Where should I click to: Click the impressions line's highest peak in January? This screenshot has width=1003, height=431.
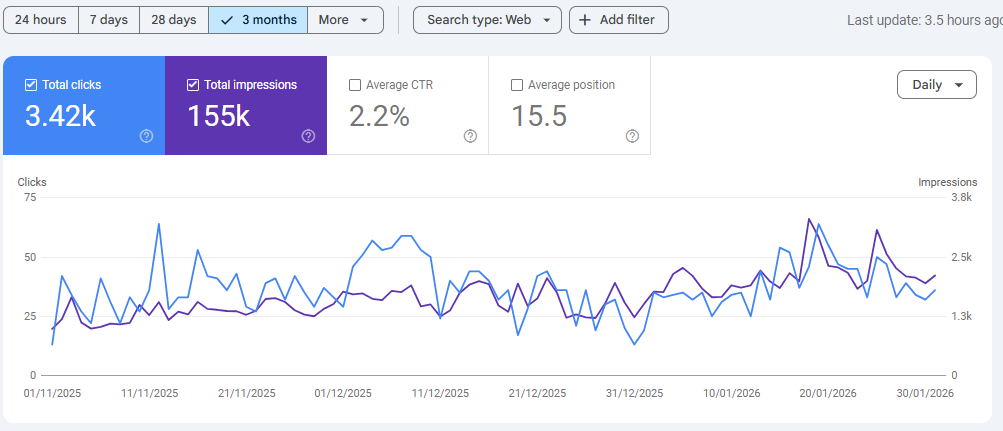[808, 218]
